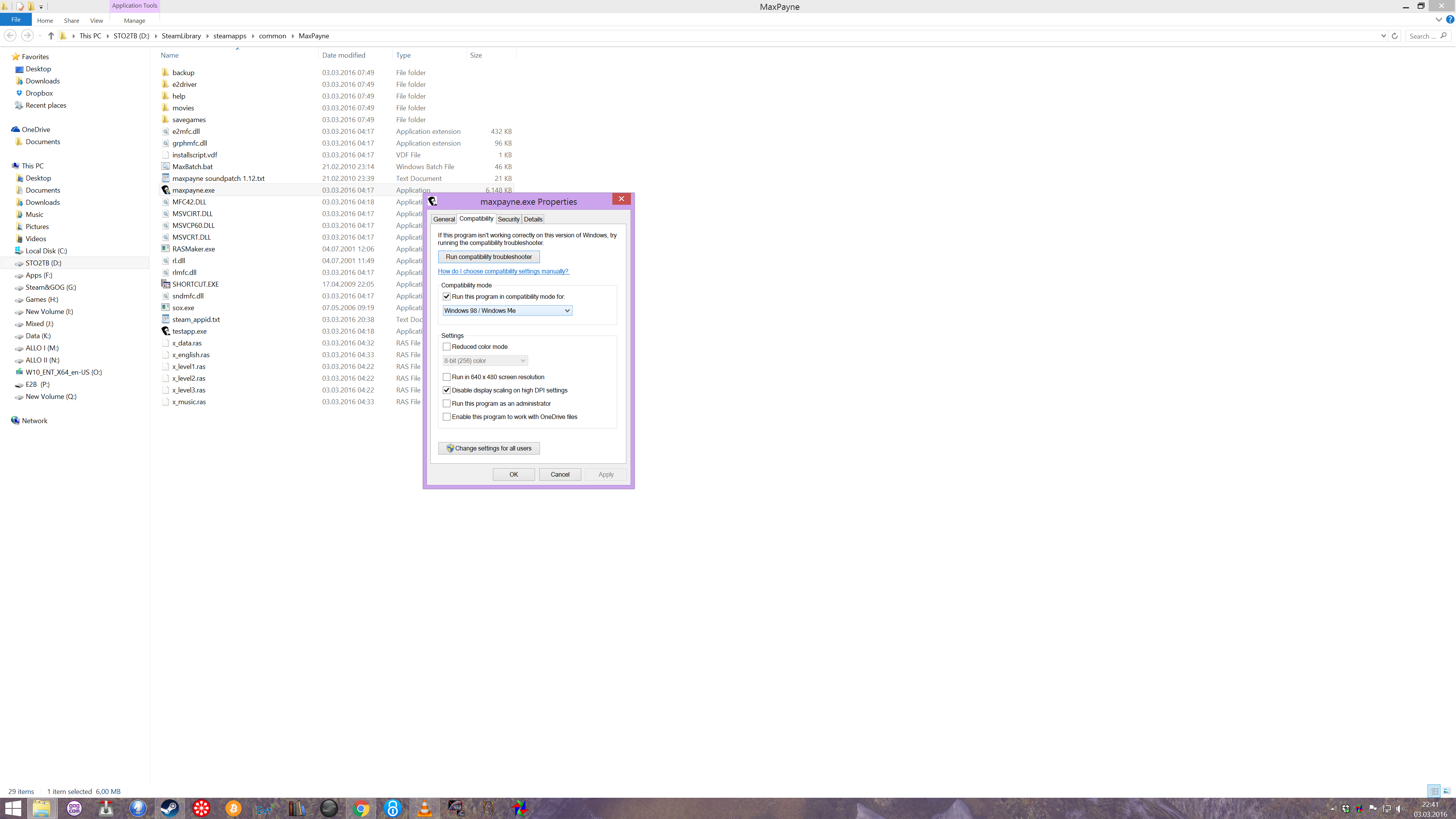The height and width of the screenshot is (819, 1456).
Task: Switch to the Security tab
Action: (508, 219)
